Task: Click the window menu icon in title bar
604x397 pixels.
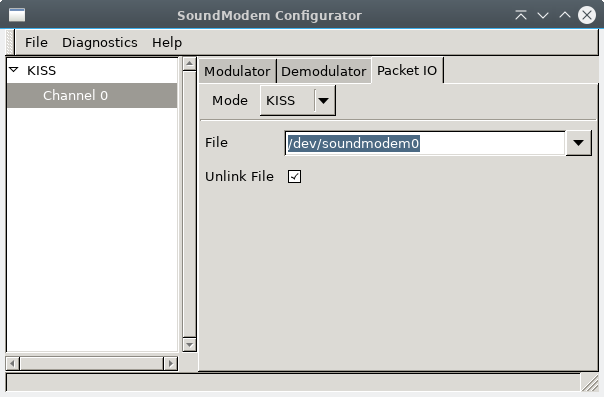Action: pyautogui.click(x=17, y=15)
